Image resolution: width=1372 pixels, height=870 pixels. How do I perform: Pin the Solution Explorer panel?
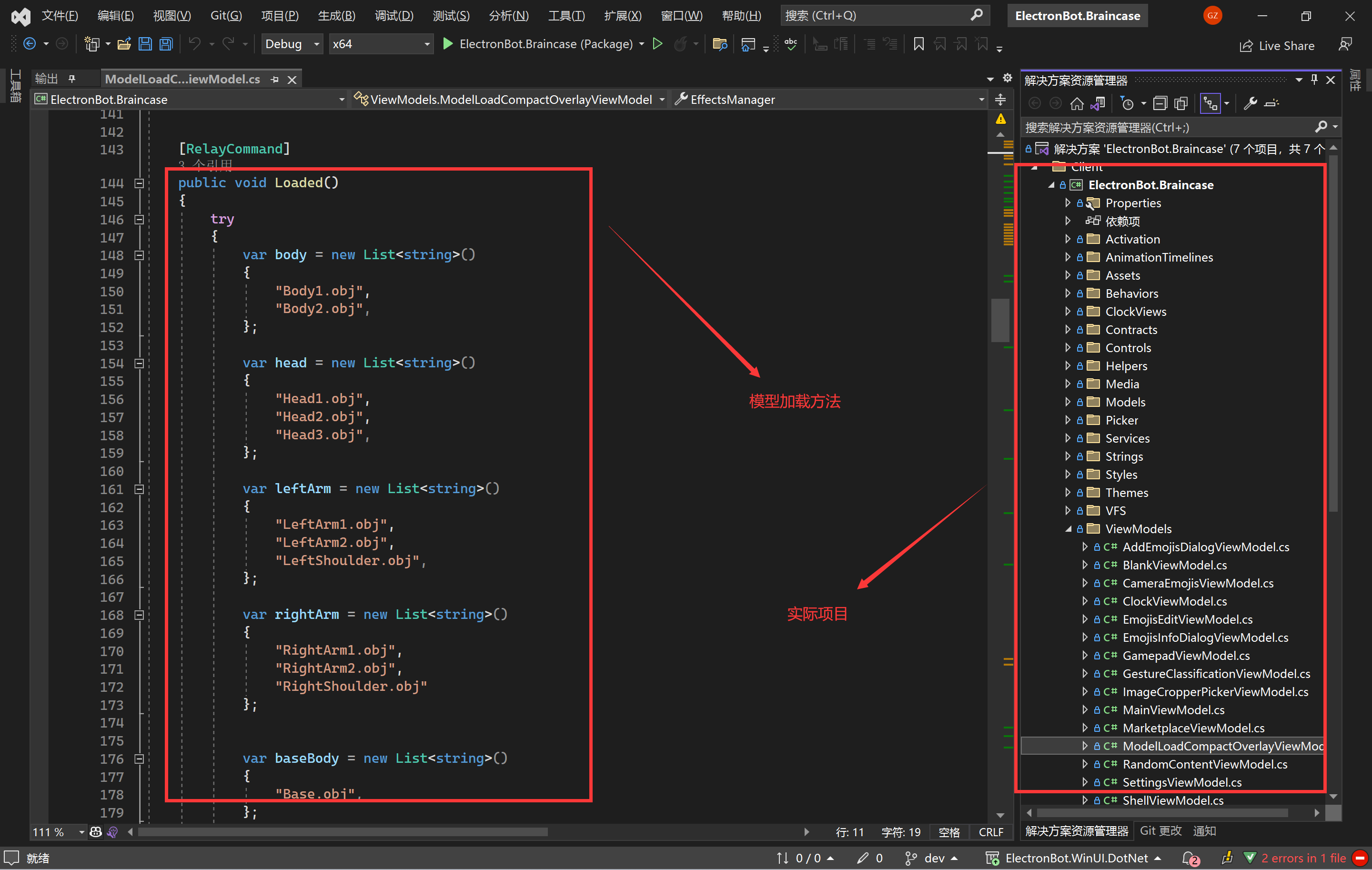[x=1314, y=80]
